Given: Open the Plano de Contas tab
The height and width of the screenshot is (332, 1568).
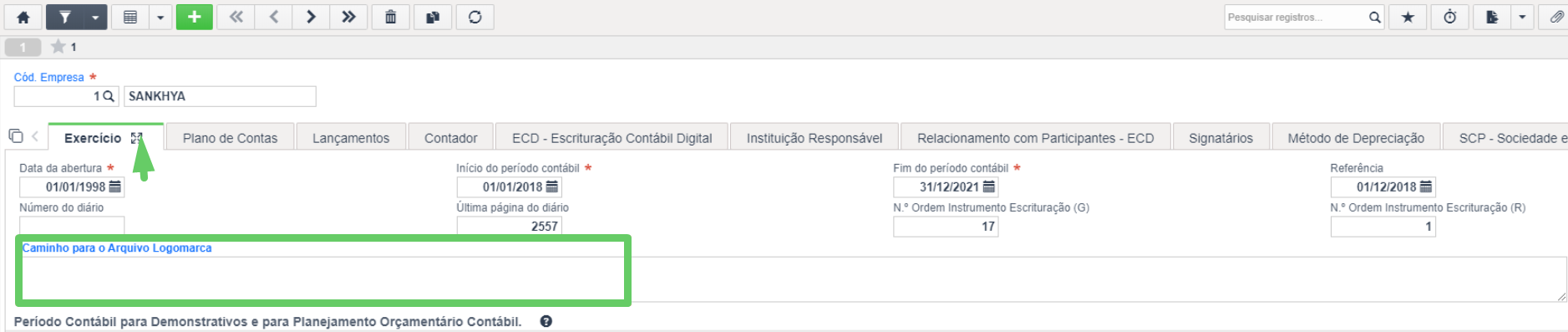Looking at the screenshot, I should tap(230, 138).
